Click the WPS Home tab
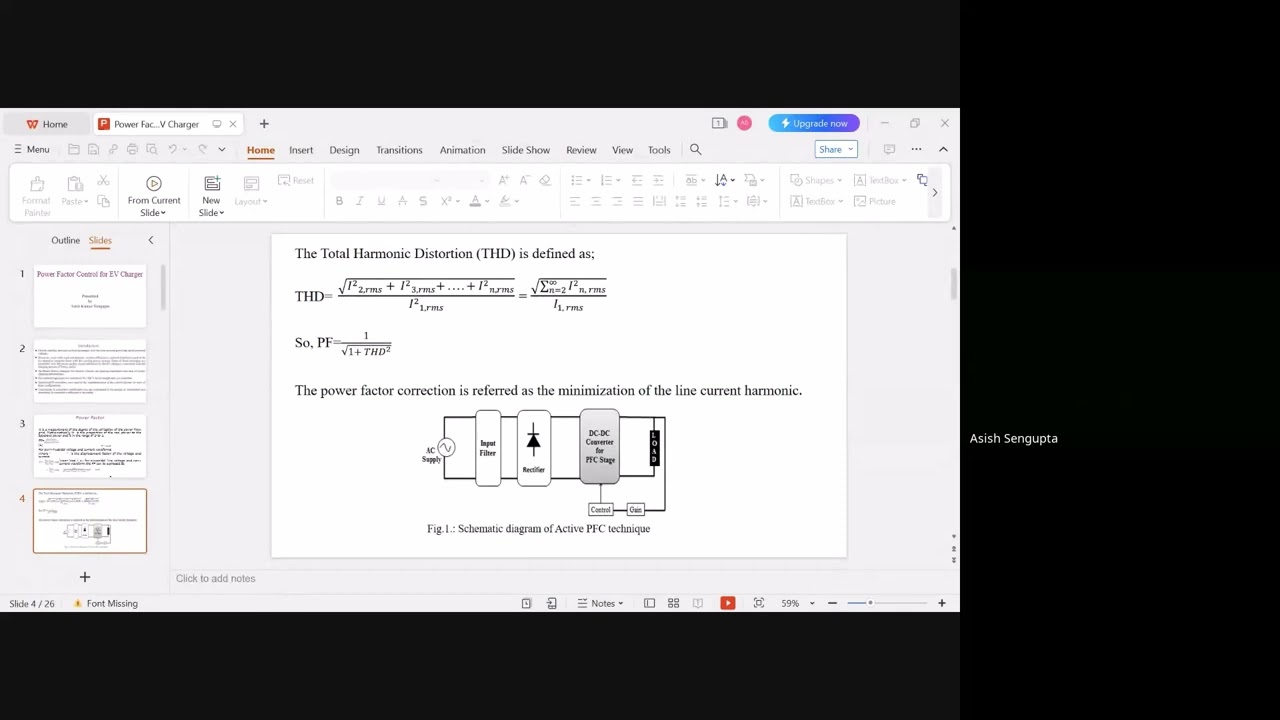Screen dimensions: 1280x720 click(47, 124)
